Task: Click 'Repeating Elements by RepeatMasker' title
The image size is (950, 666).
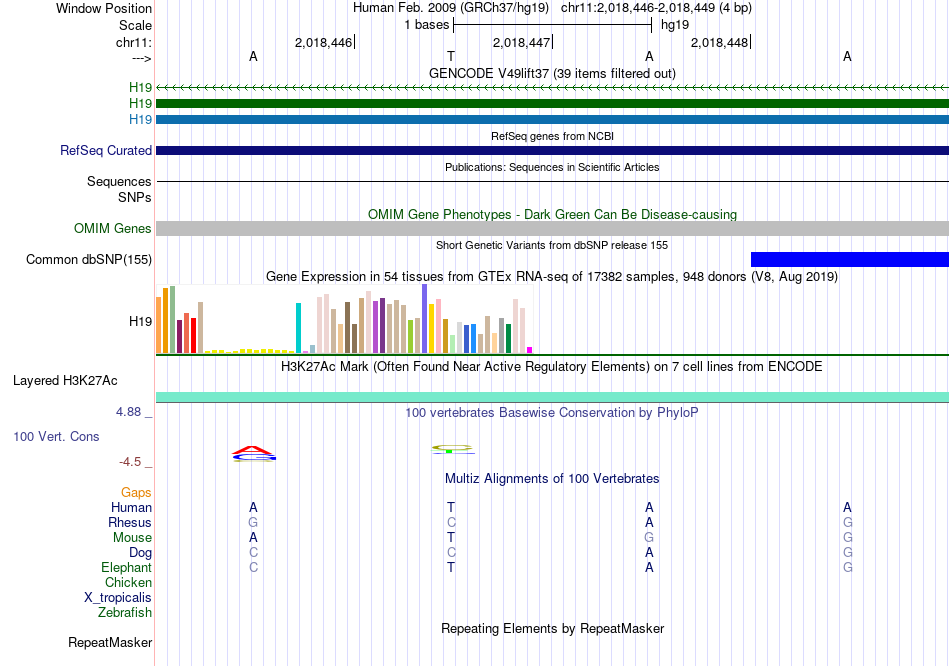Action: (552, 628)
